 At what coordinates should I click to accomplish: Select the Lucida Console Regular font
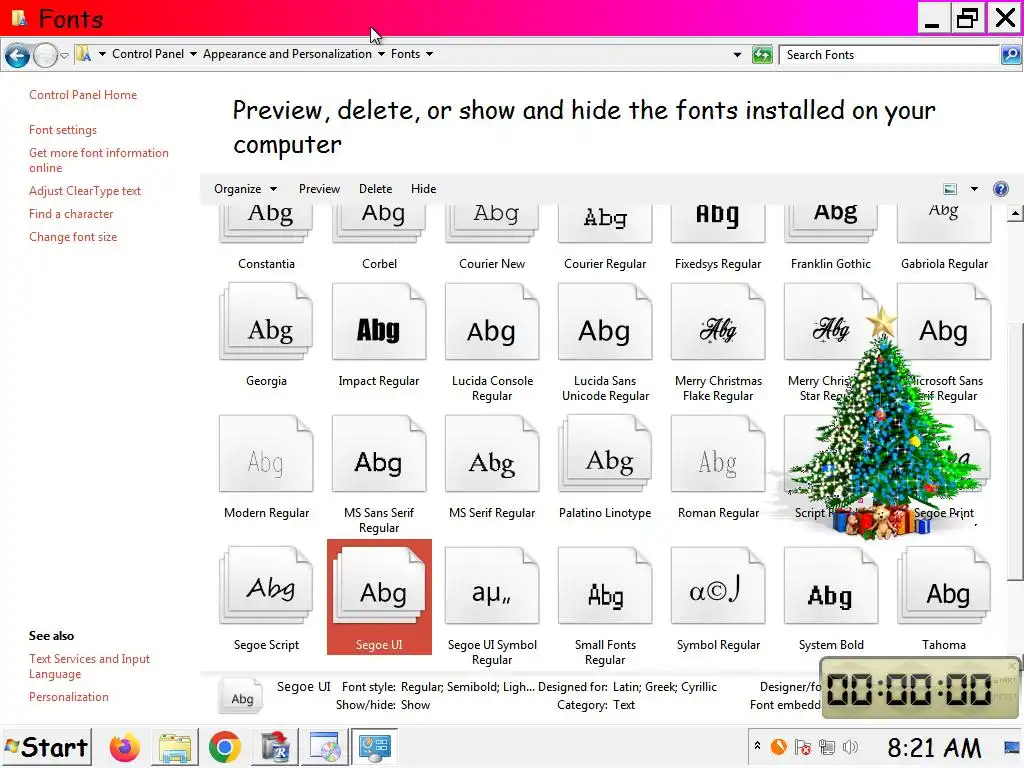click(492, 321)
